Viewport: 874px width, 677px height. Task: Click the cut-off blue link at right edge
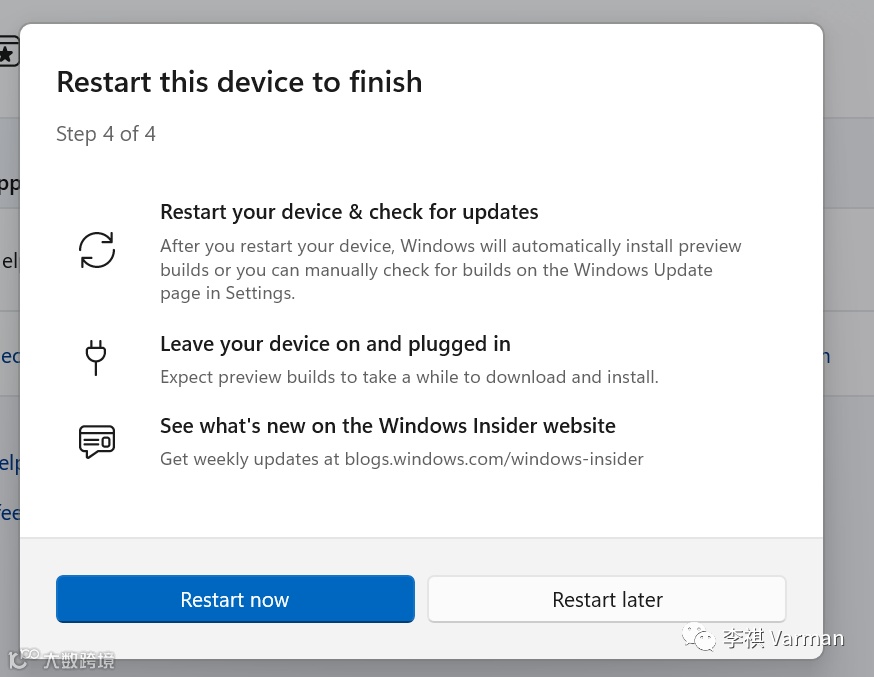[826, 356]
